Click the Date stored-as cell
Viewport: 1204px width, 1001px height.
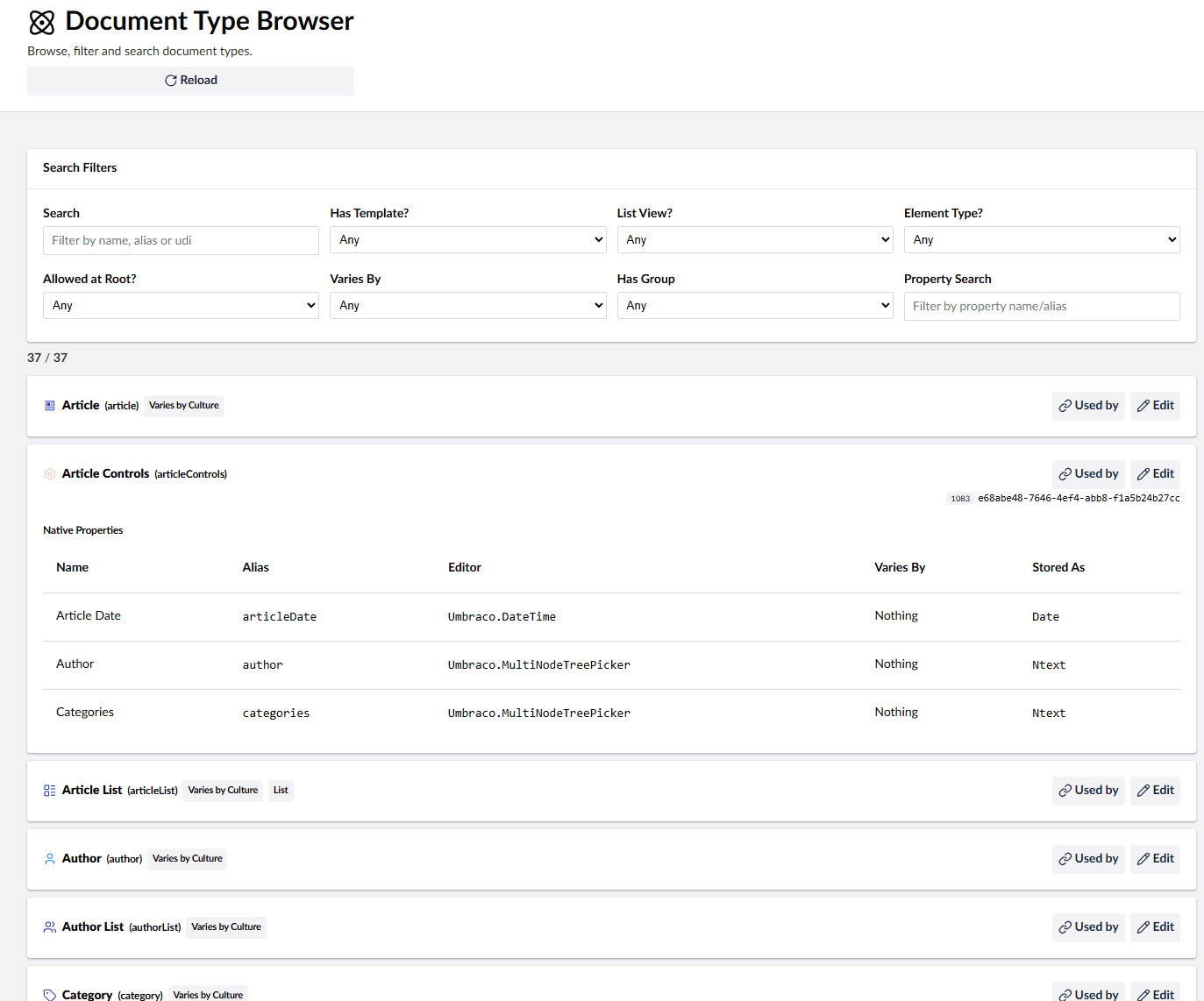click(1045, 617)
